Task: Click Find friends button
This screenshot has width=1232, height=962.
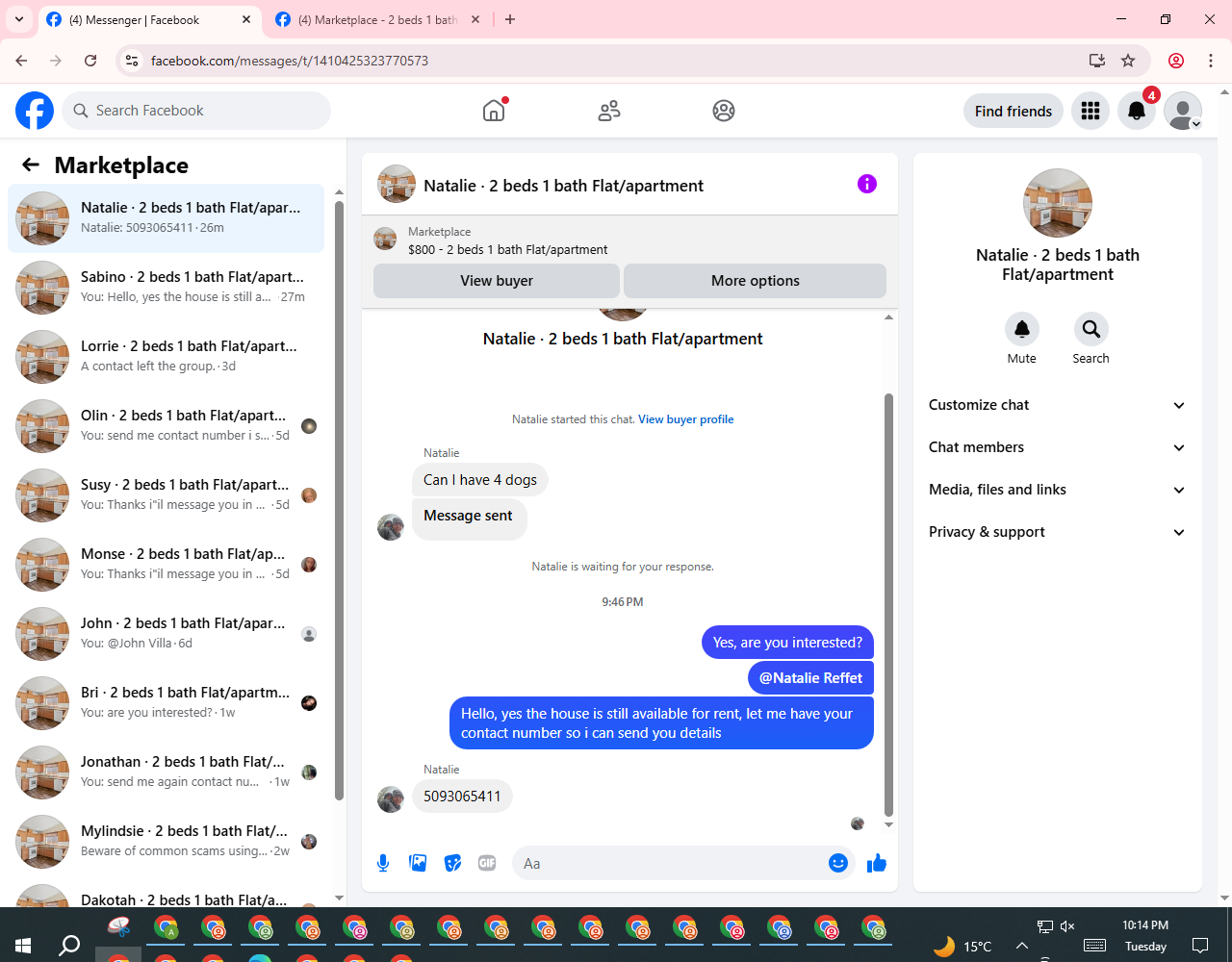Action: pos(1014,111)
